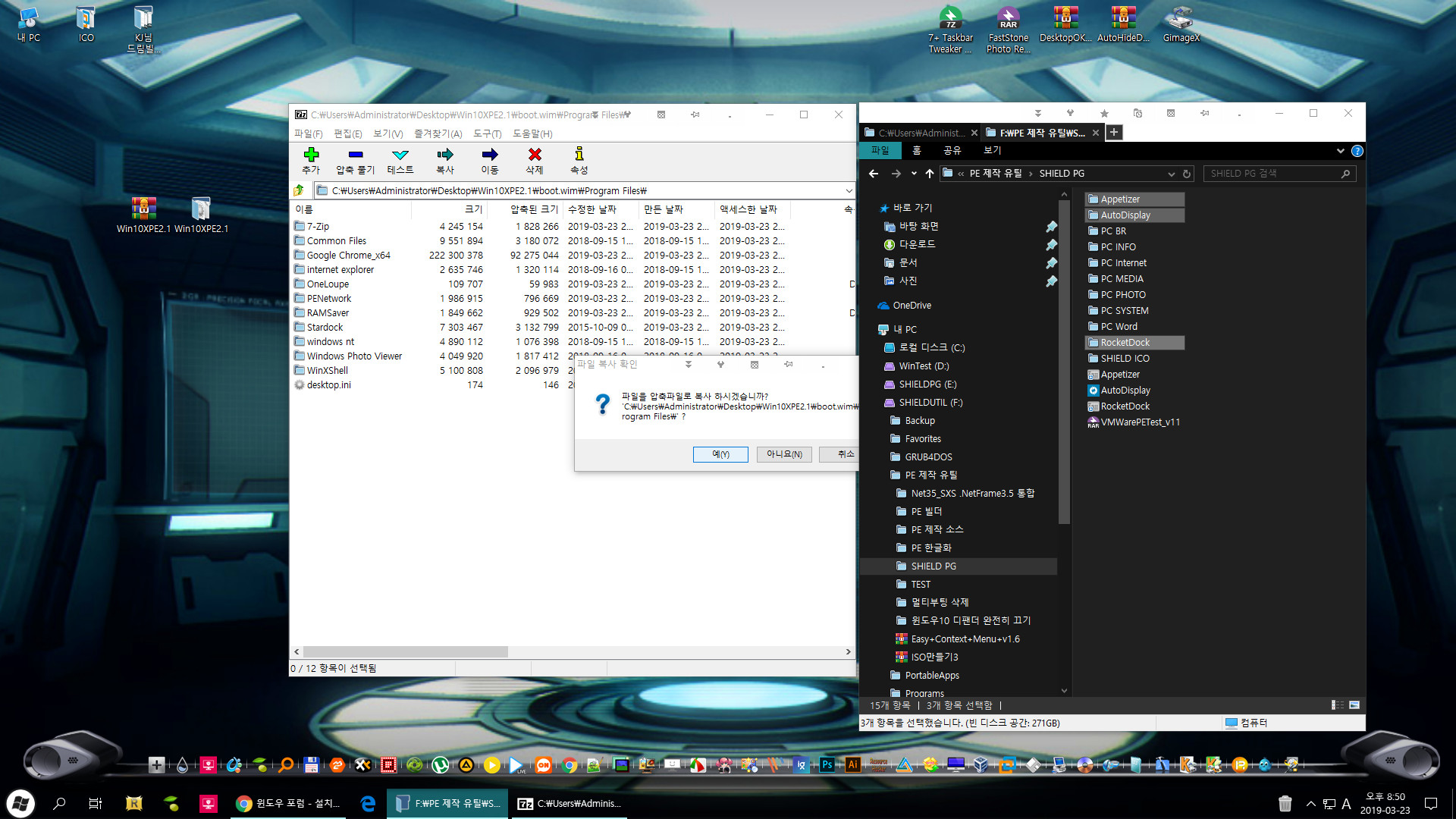Screen dimensions: 1456x819
Task: Click the 취소 button in the copy dialog
Action: tap(839, 454)
